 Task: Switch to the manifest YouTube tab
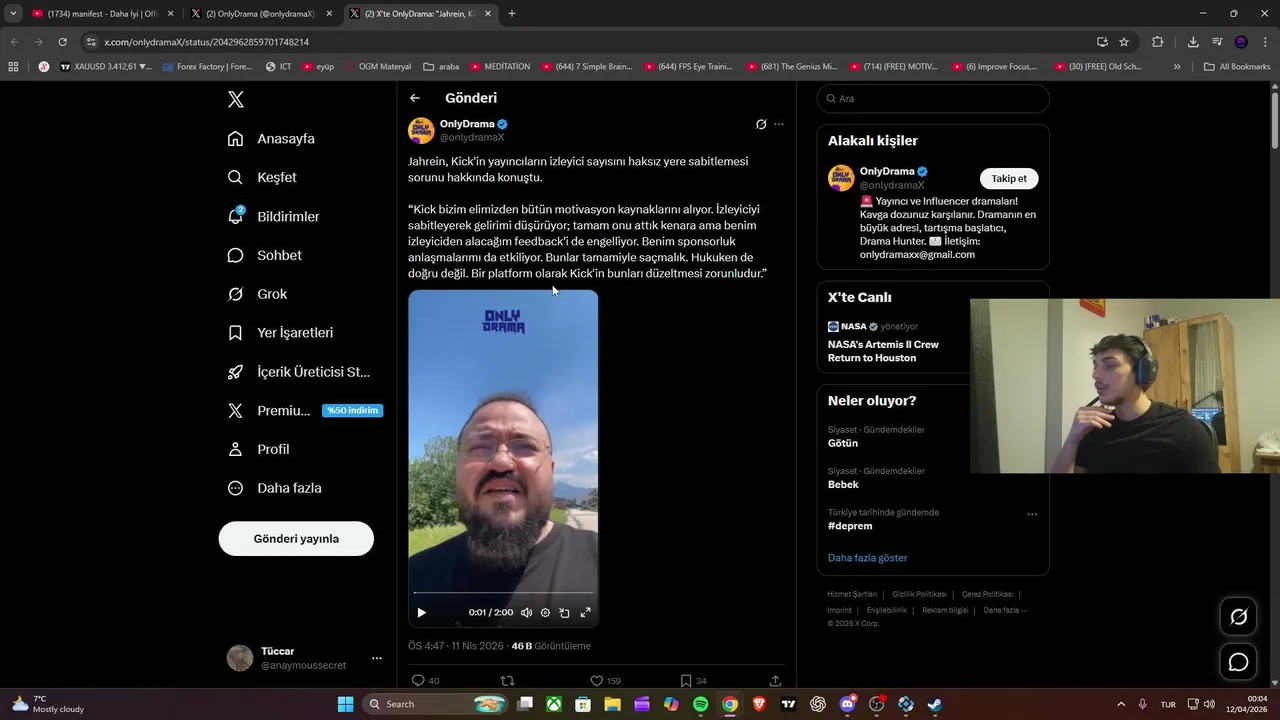103,14
